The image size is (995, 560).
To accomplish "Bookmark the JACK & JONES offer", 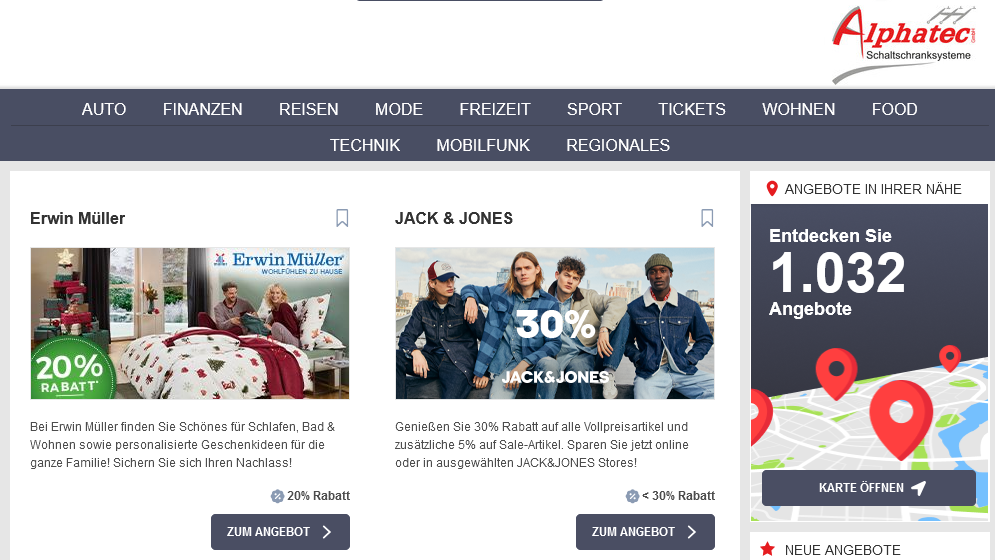I will (x=707, y=218).
